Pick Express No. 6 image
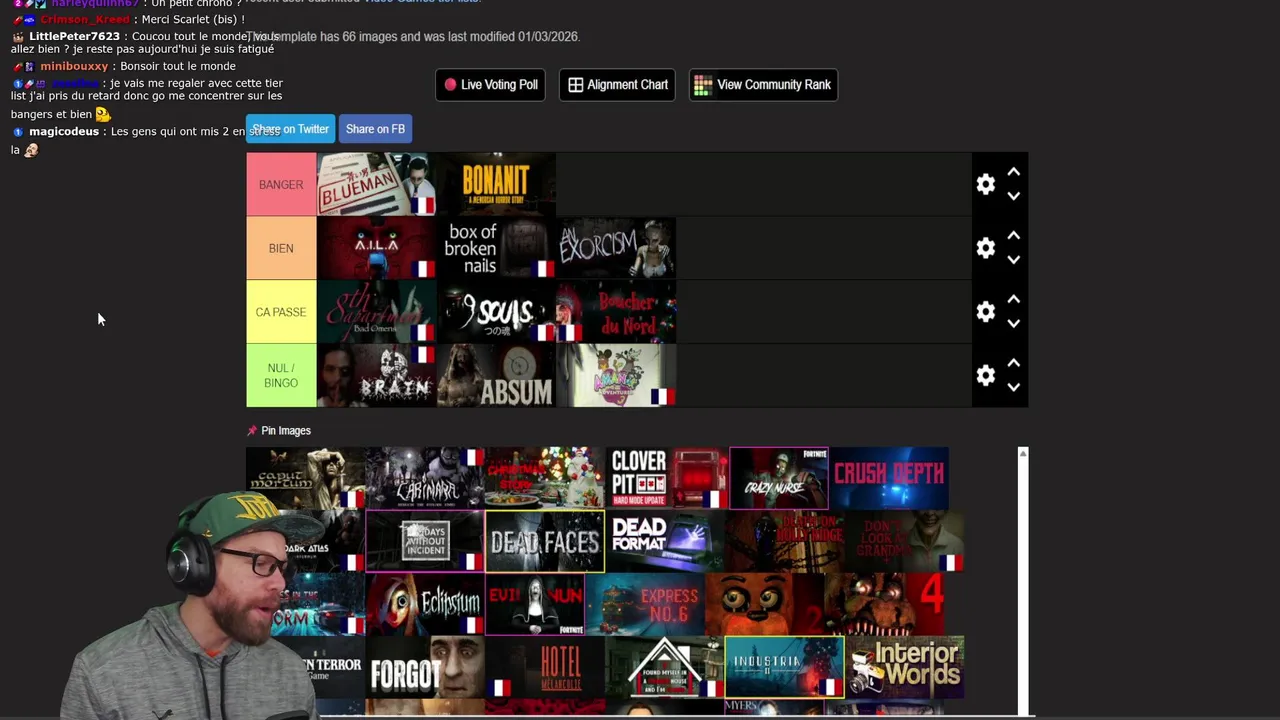Screen dimensions: 1280x720 click(x=645, y=604)
